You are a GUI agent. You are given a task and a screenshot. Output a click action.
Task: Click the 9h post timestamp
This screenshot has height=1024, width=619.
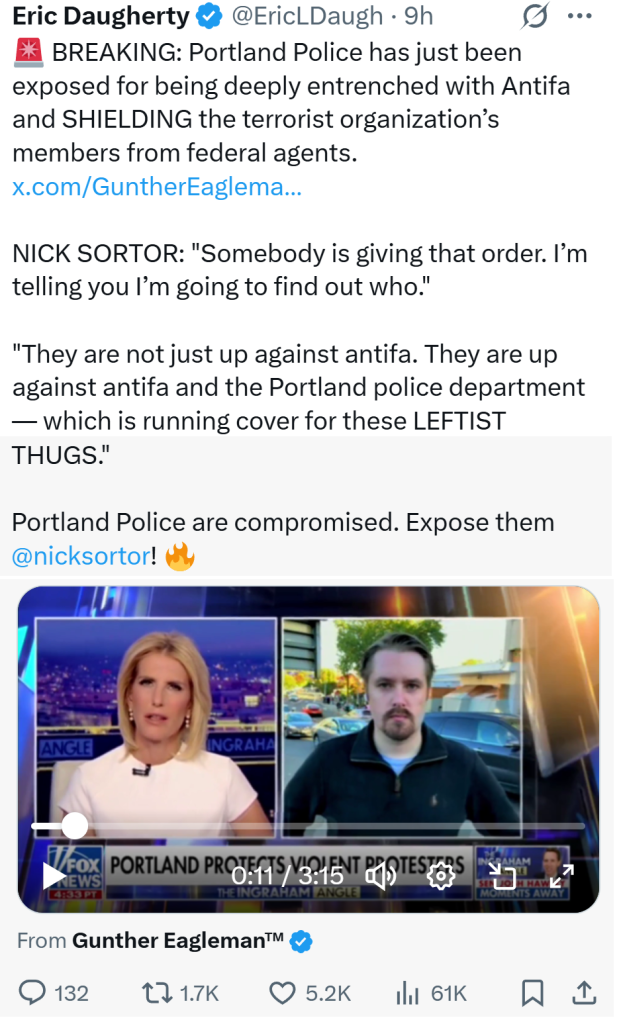pyautogui.click(x=418, y=16)
